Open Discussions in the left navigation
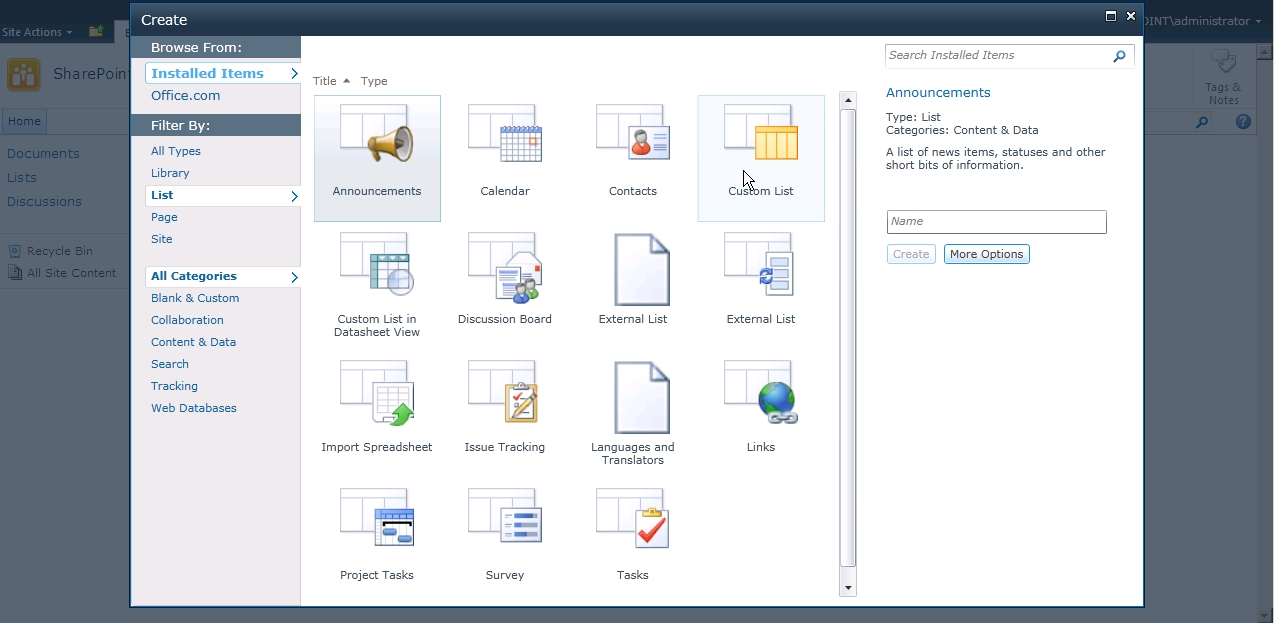Viewport: 1275px width, 623px height. (x=44, y=202)
